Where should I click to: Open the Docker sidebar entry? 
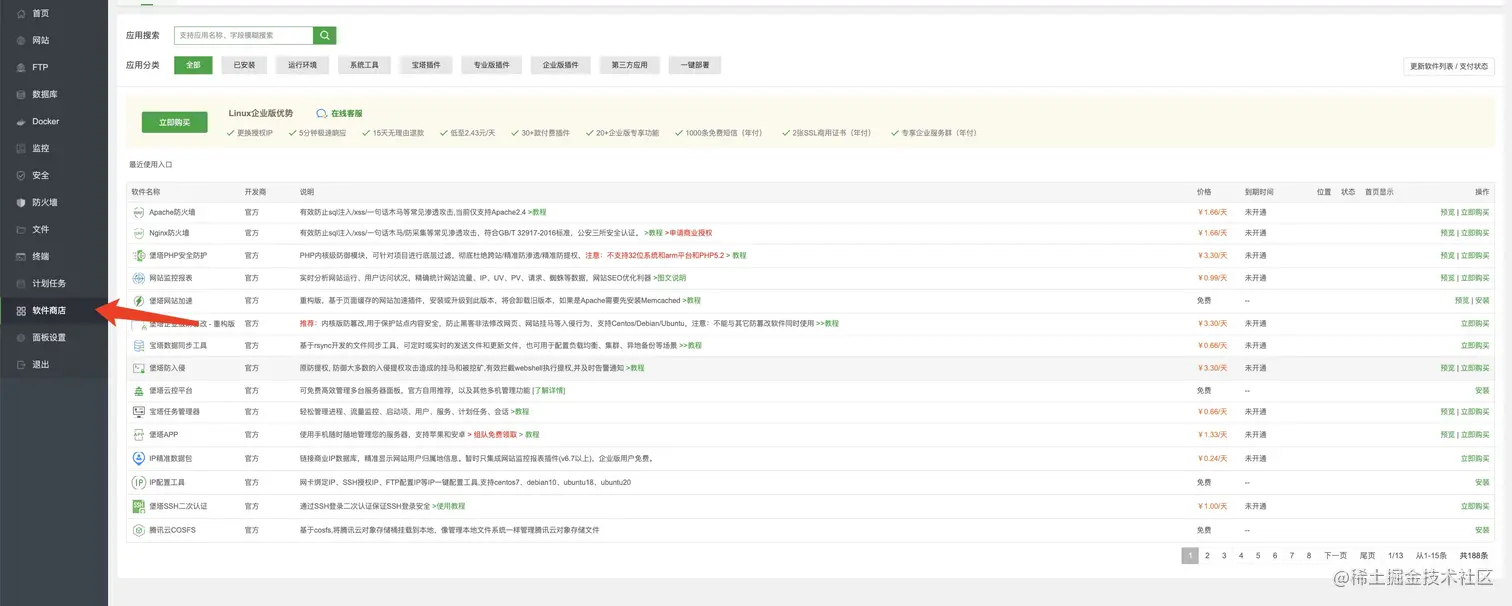53,121
